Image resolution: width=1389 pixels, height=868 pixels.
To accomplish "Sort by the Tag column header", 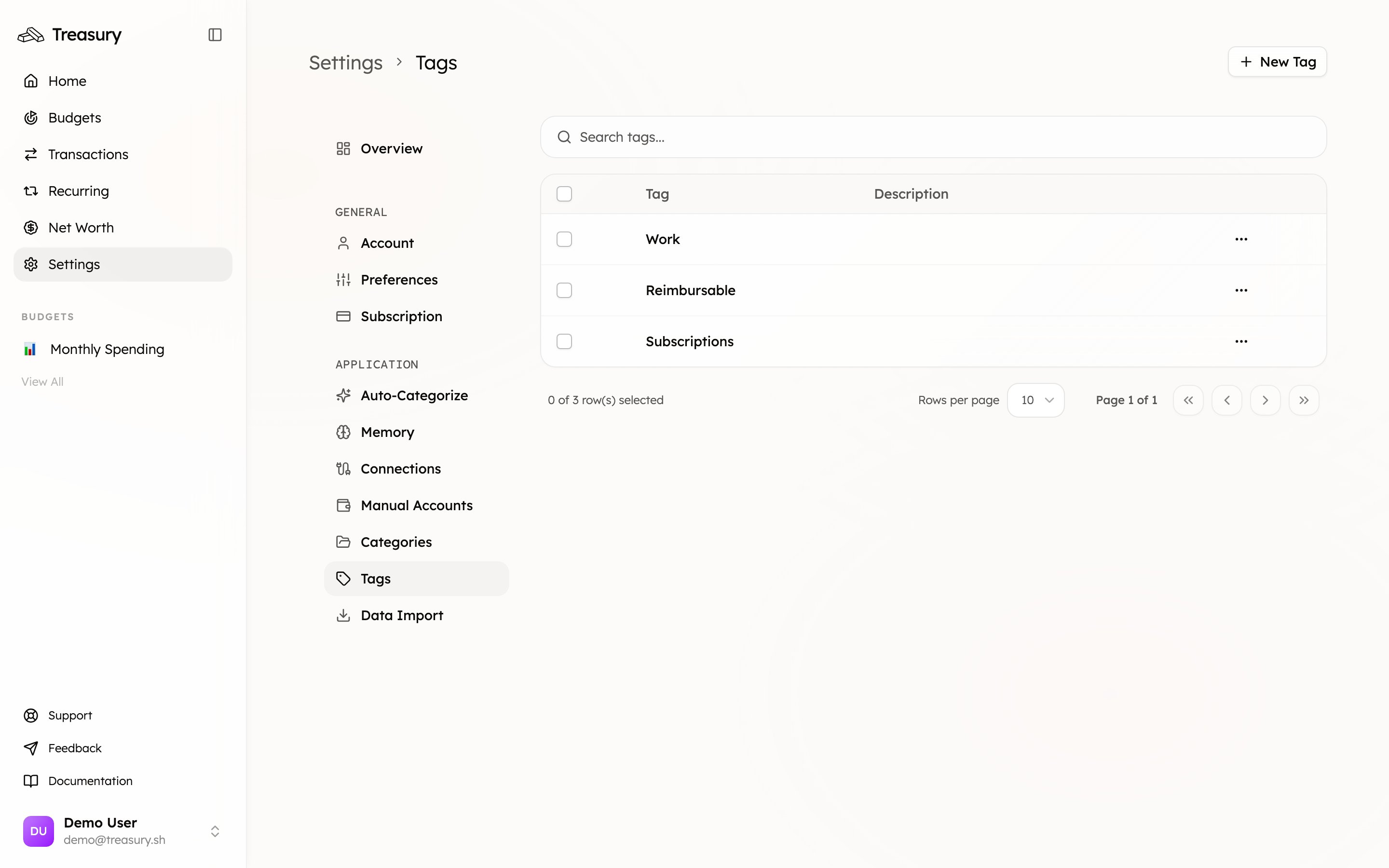I will point(657,194).
